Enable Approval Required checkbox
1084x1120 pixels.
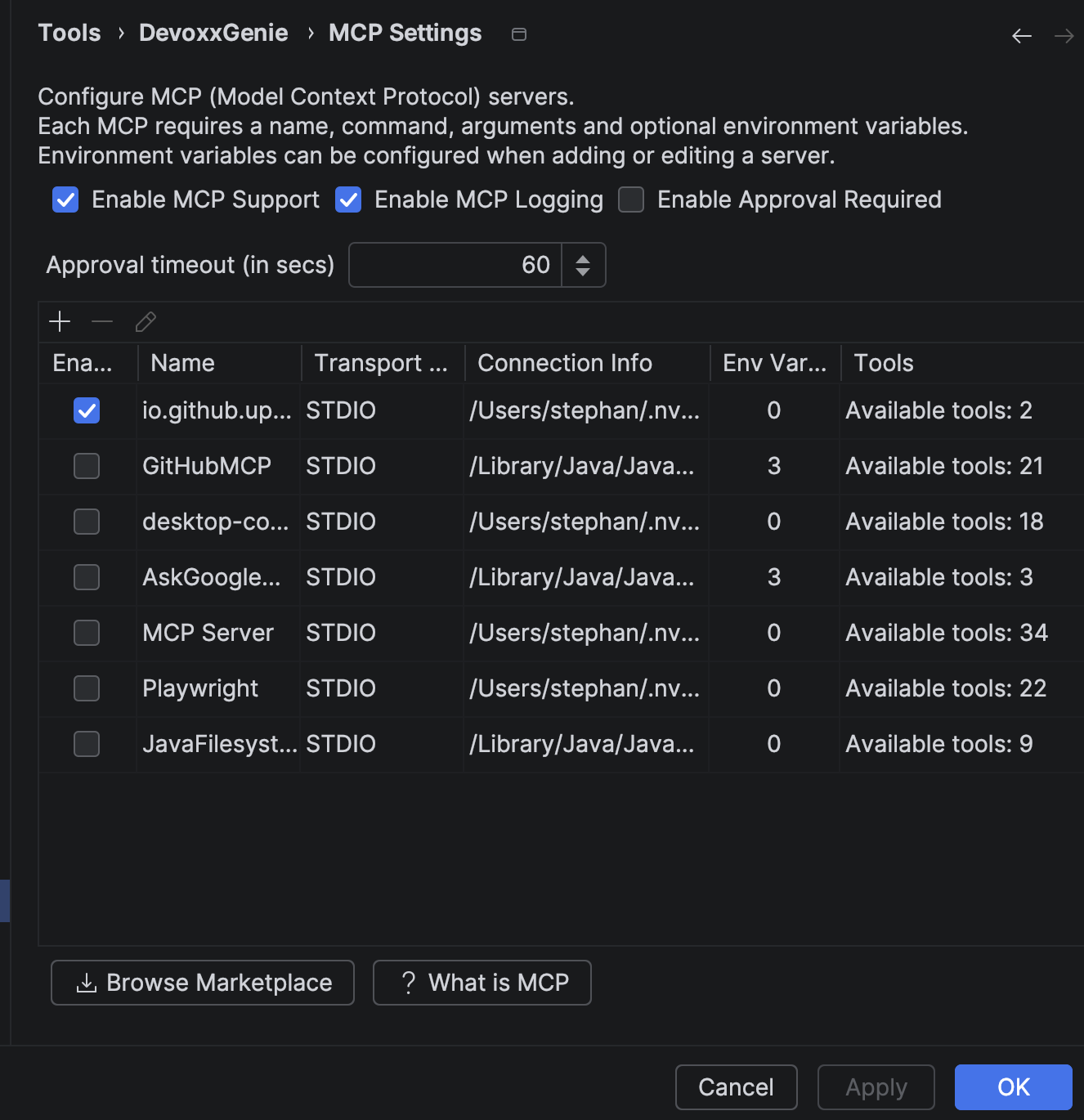click(631, 199)
